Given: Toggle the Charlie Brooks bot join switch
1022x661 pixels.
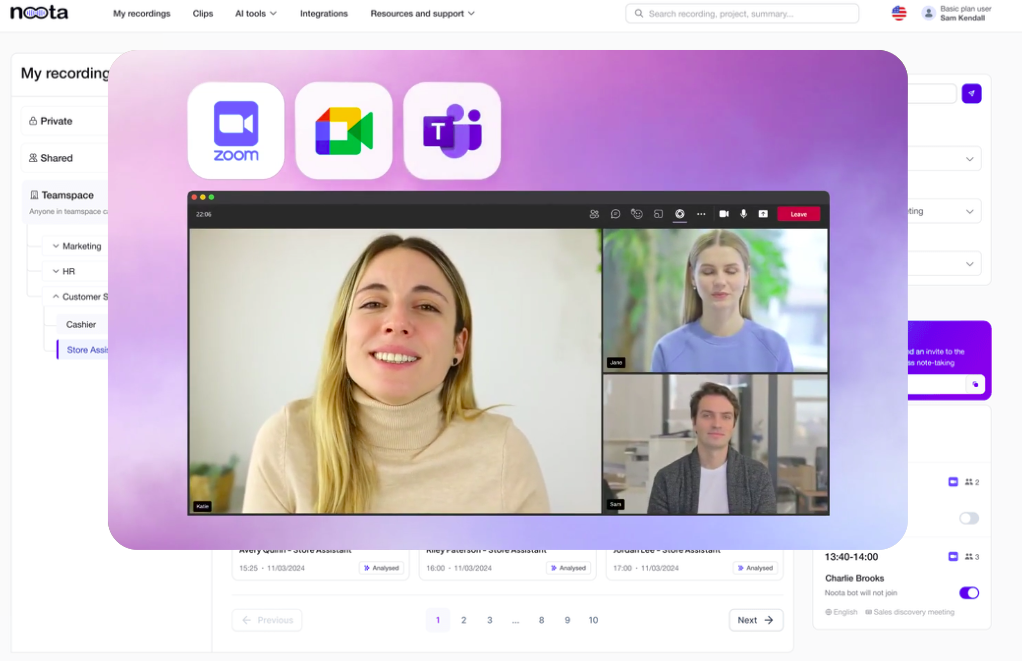Looking at the screenshot, I should pyautogui.click(x=968, y=593).
